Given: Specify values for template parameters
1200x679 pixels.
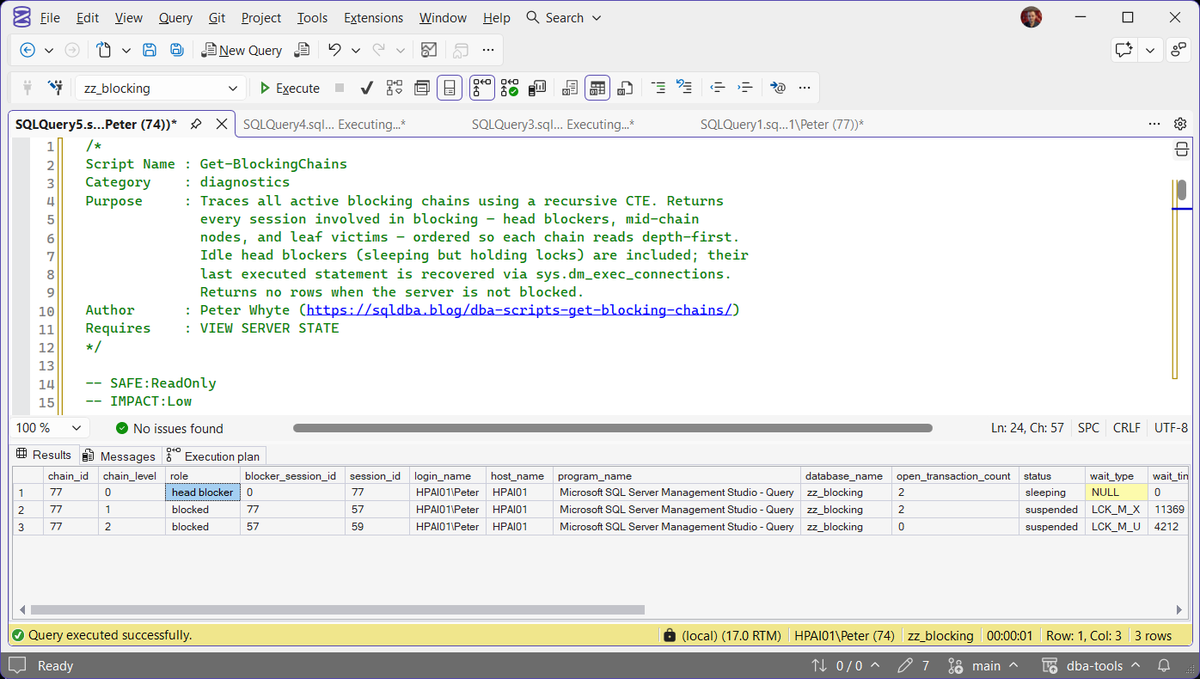Looking at the screenshot, I should (778, 88).
